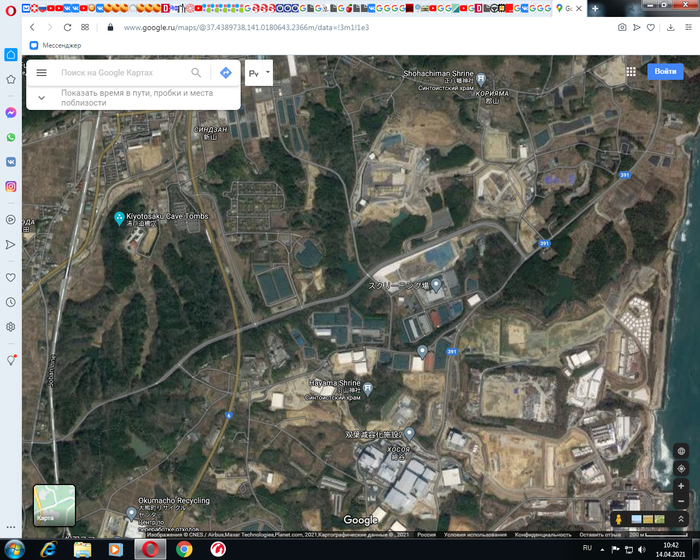Open the Ру language dropdown
The image size is (700, 560).
coord(259,73)
